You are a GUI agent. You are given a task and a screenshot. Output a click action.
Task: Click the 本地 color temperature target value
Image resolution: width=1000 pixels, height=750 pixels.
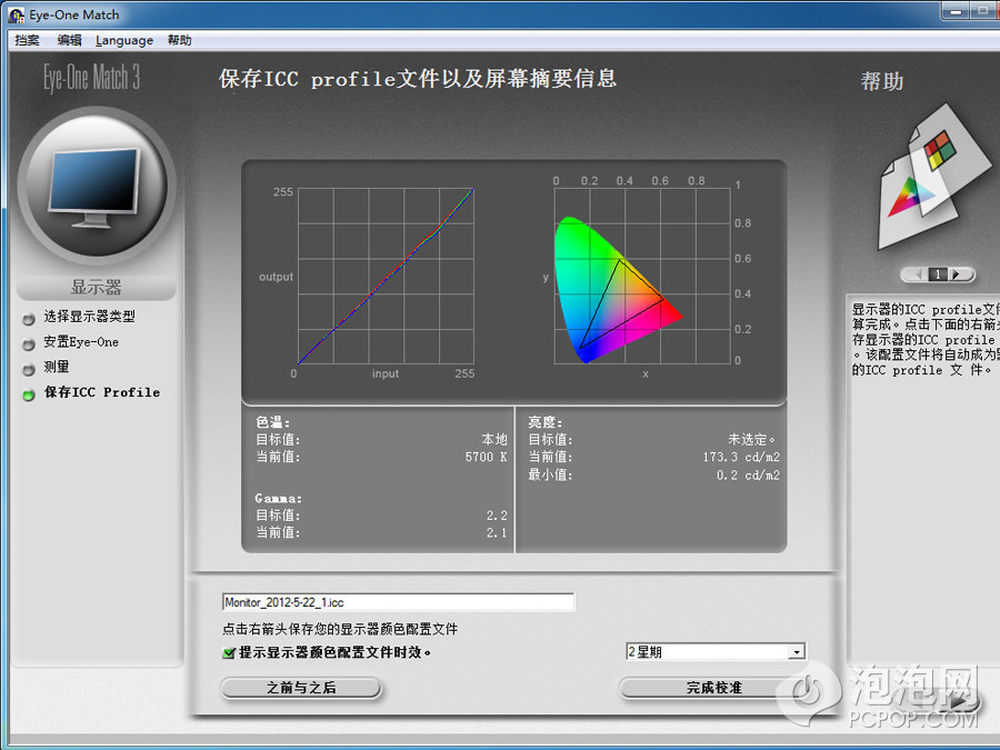point(494,439)
